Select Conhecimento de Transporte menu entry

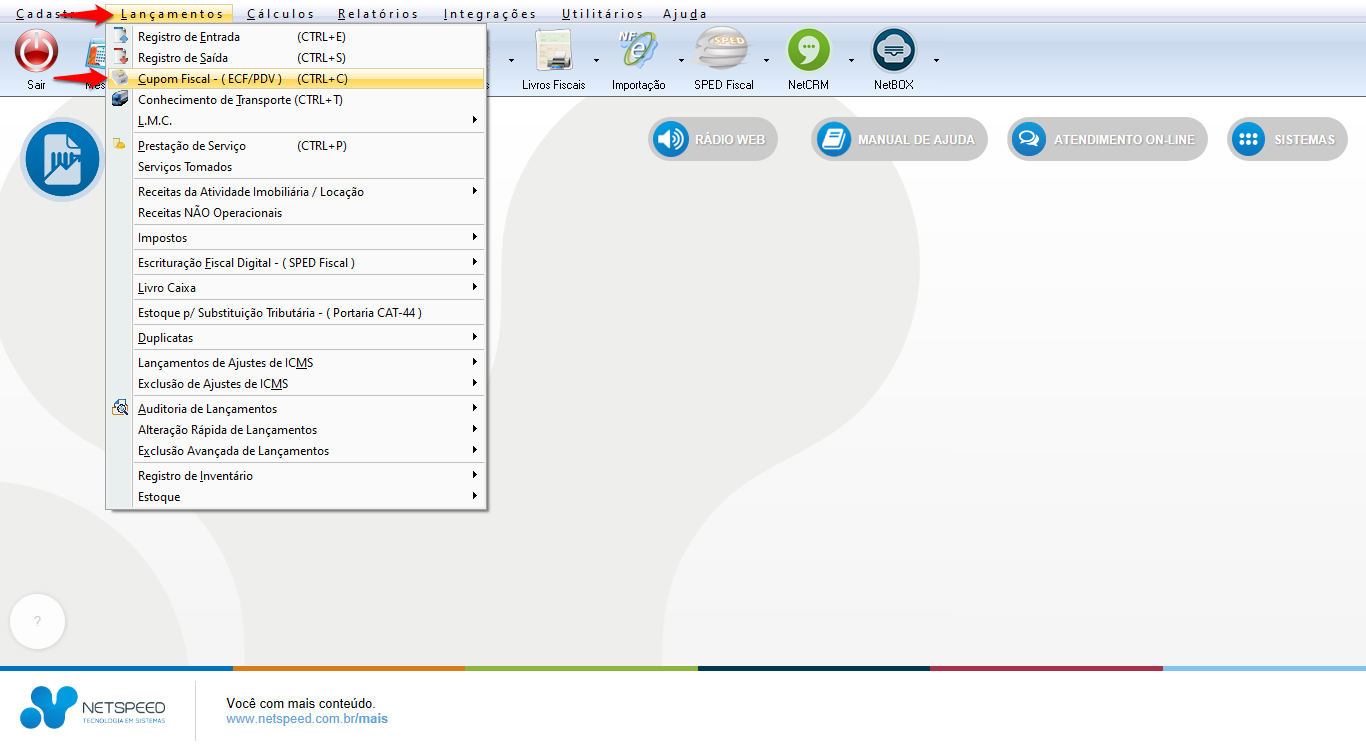[296, 100]
